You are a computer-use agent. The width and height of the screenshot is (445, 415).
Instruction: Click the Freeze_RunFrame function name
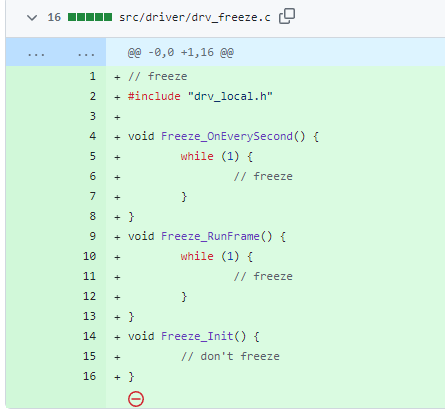pos(210,236)
